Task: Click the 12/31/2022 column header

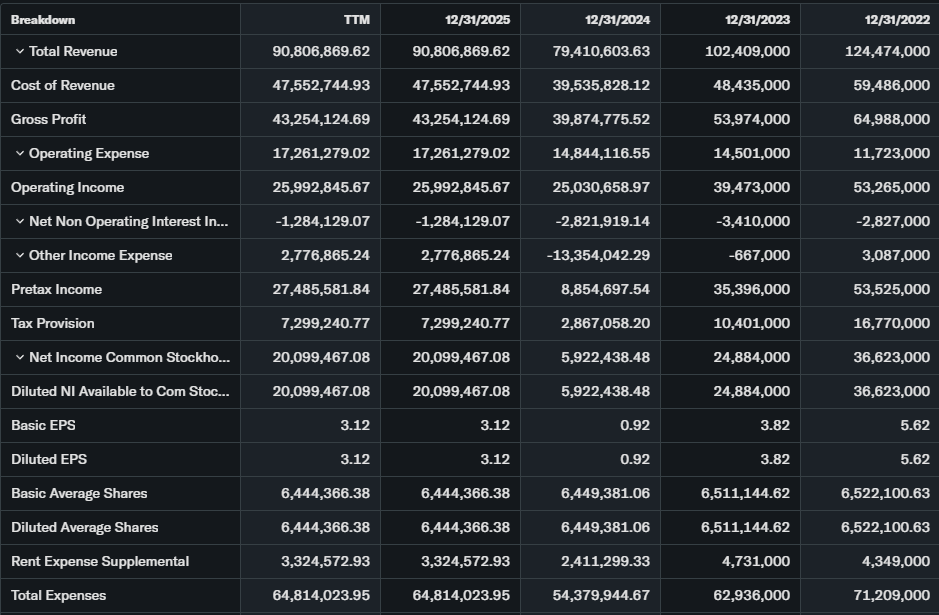Action: pos(897,20)
